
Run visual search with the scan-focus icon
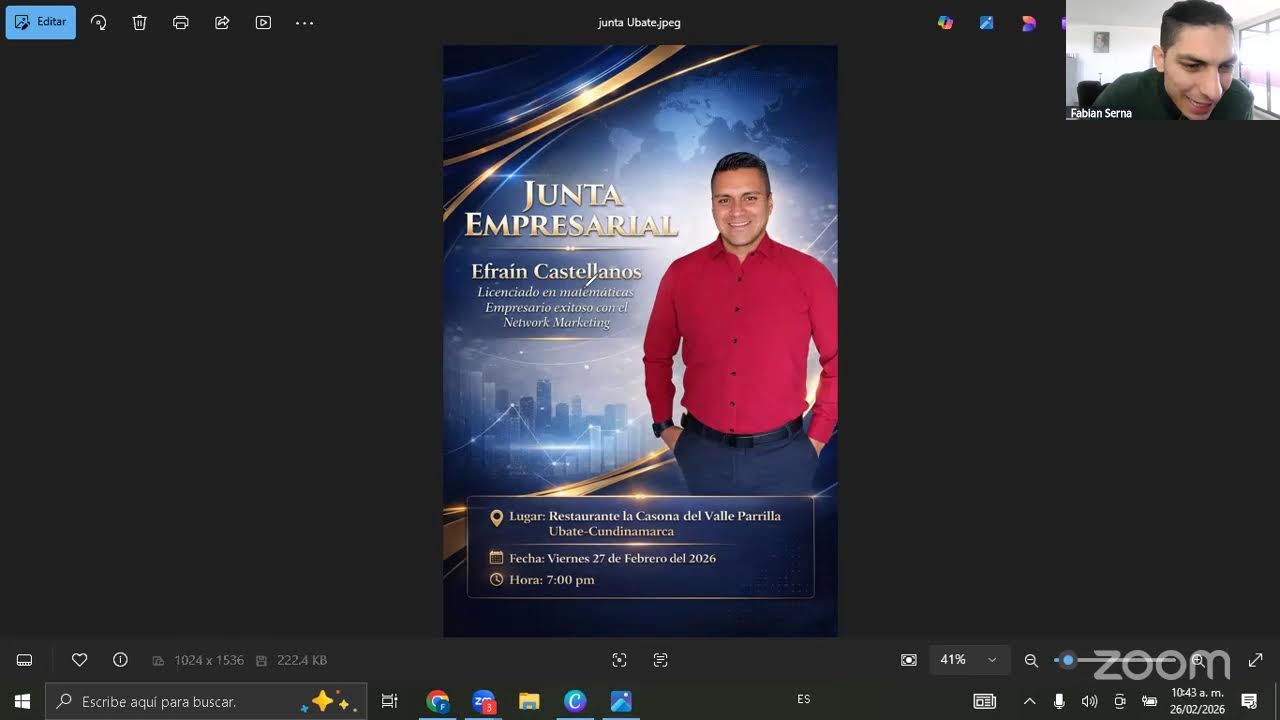click(619, 660)
